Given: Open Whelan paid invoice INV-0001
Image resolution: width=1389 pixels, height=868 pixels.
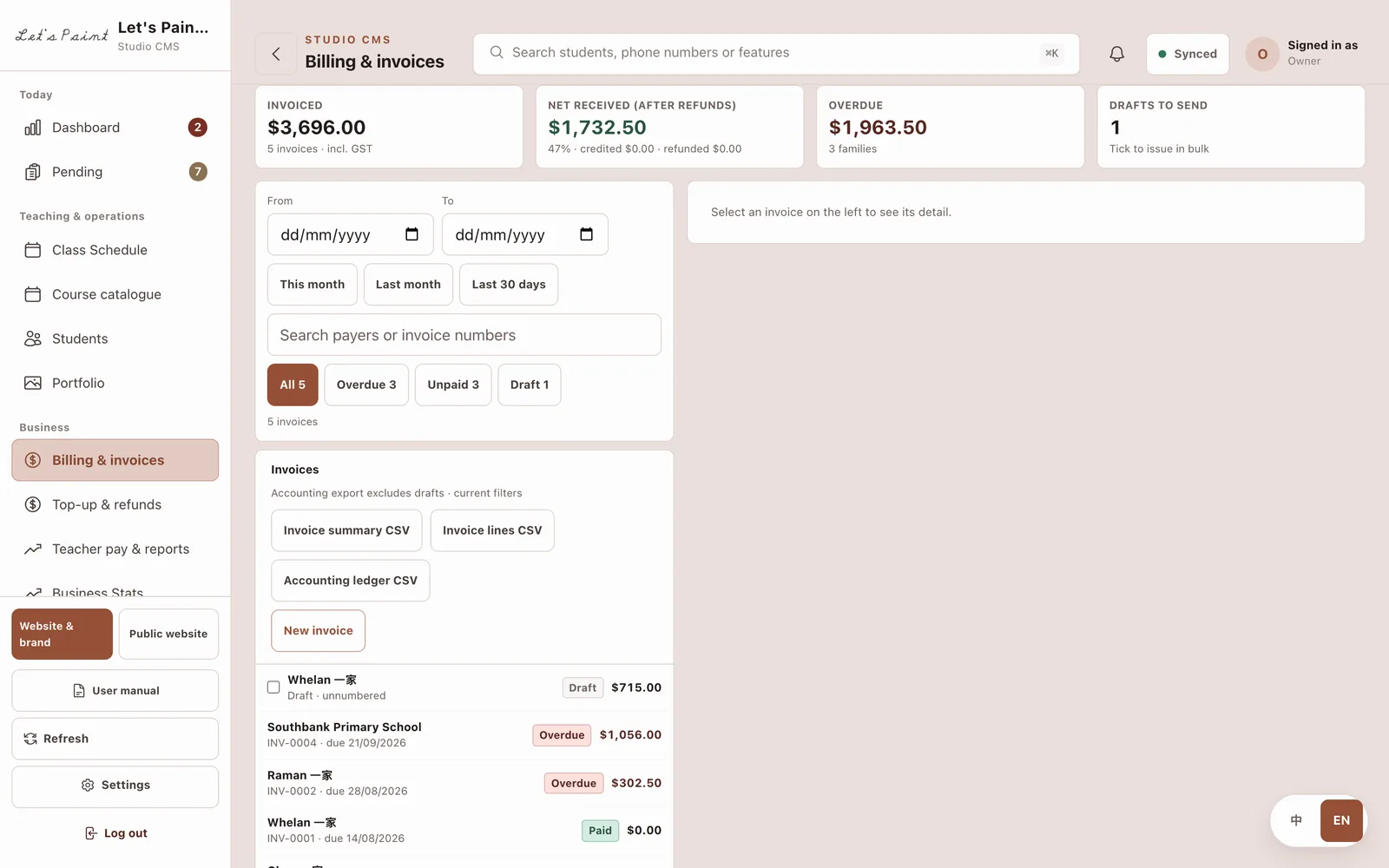Looking at the screenshot, I should 464,831.
